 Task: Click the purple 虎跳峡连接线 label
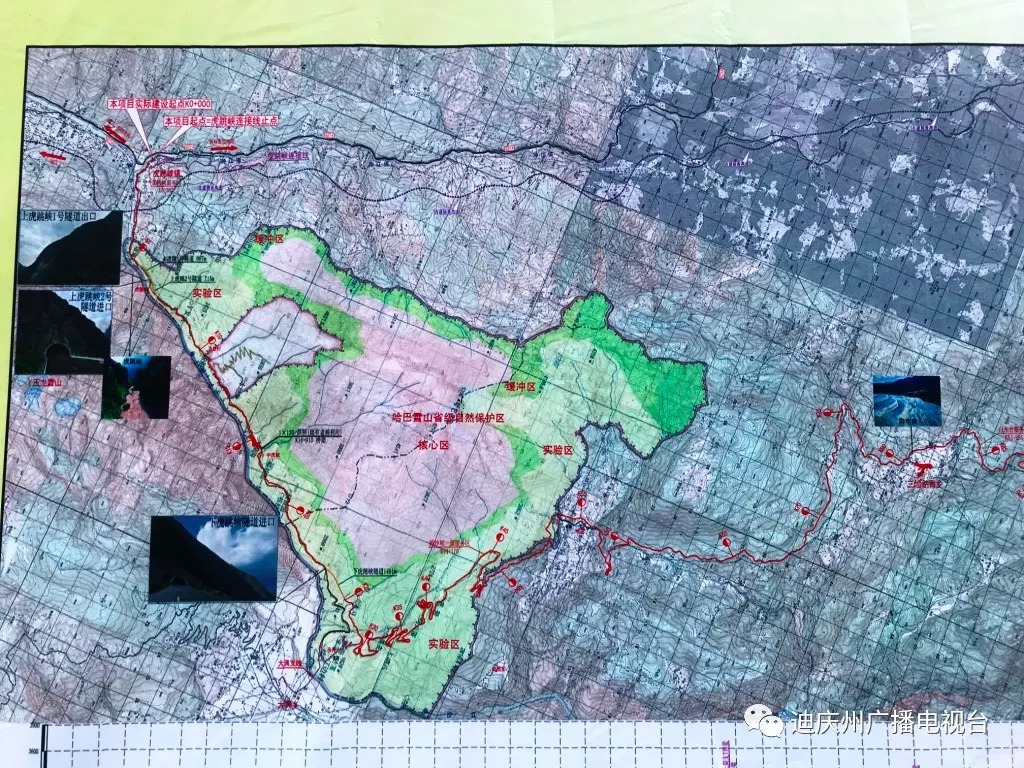pyautogui.click(x=287, y=157)
